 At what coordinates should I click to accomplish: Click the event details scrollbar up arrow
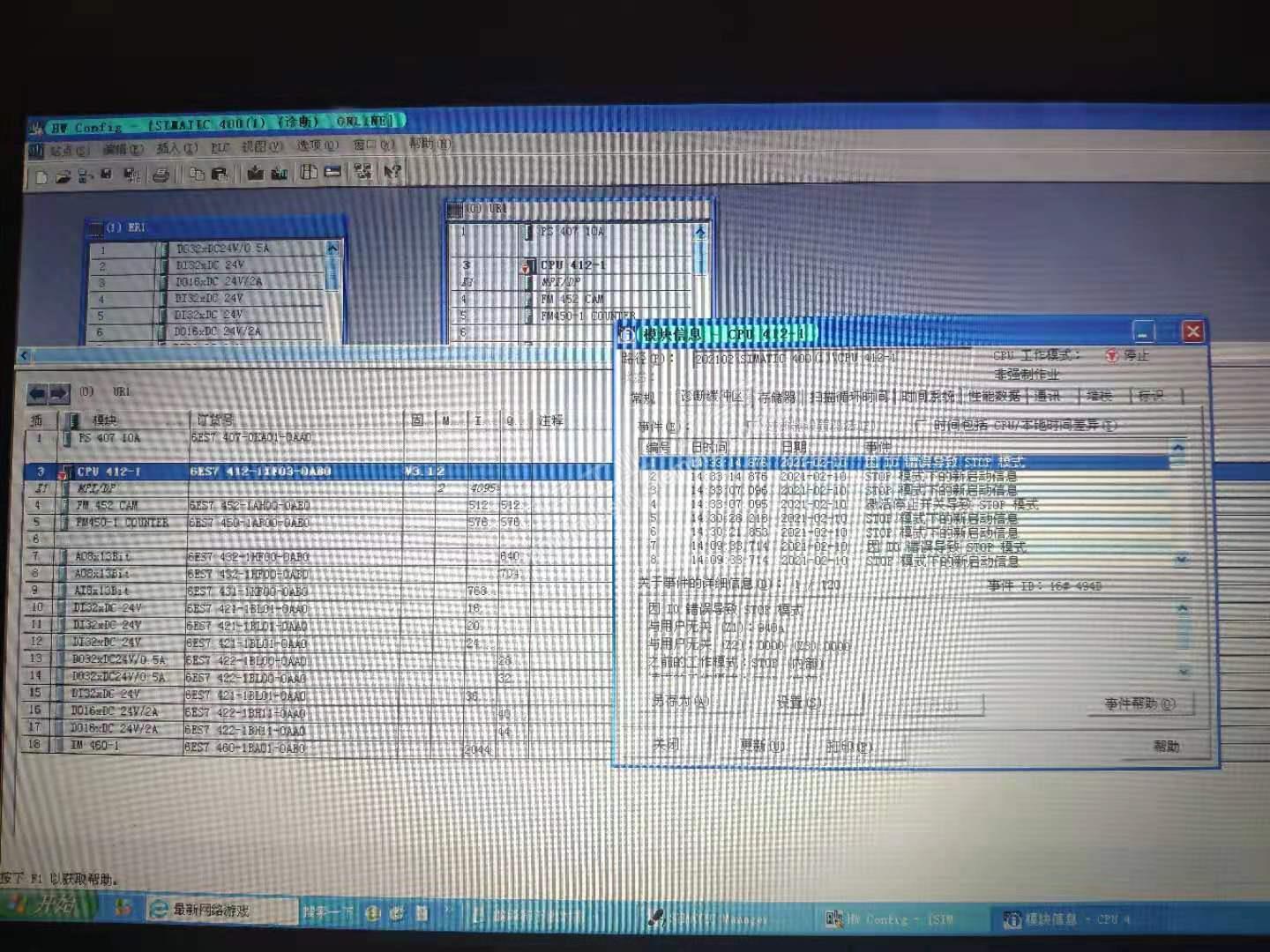click(1182, 608)
